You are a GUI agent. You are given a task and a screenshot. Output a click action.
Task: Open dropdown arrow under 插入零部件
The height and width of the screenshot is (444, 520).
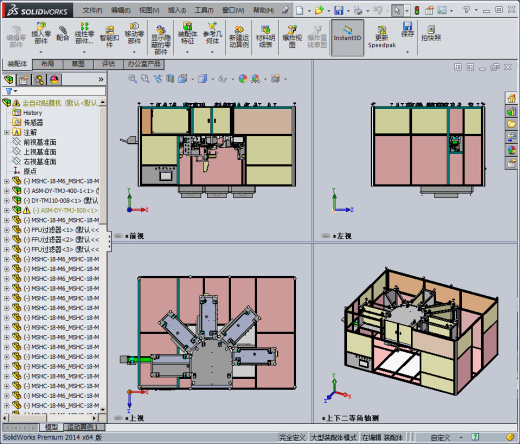[41, 52]
